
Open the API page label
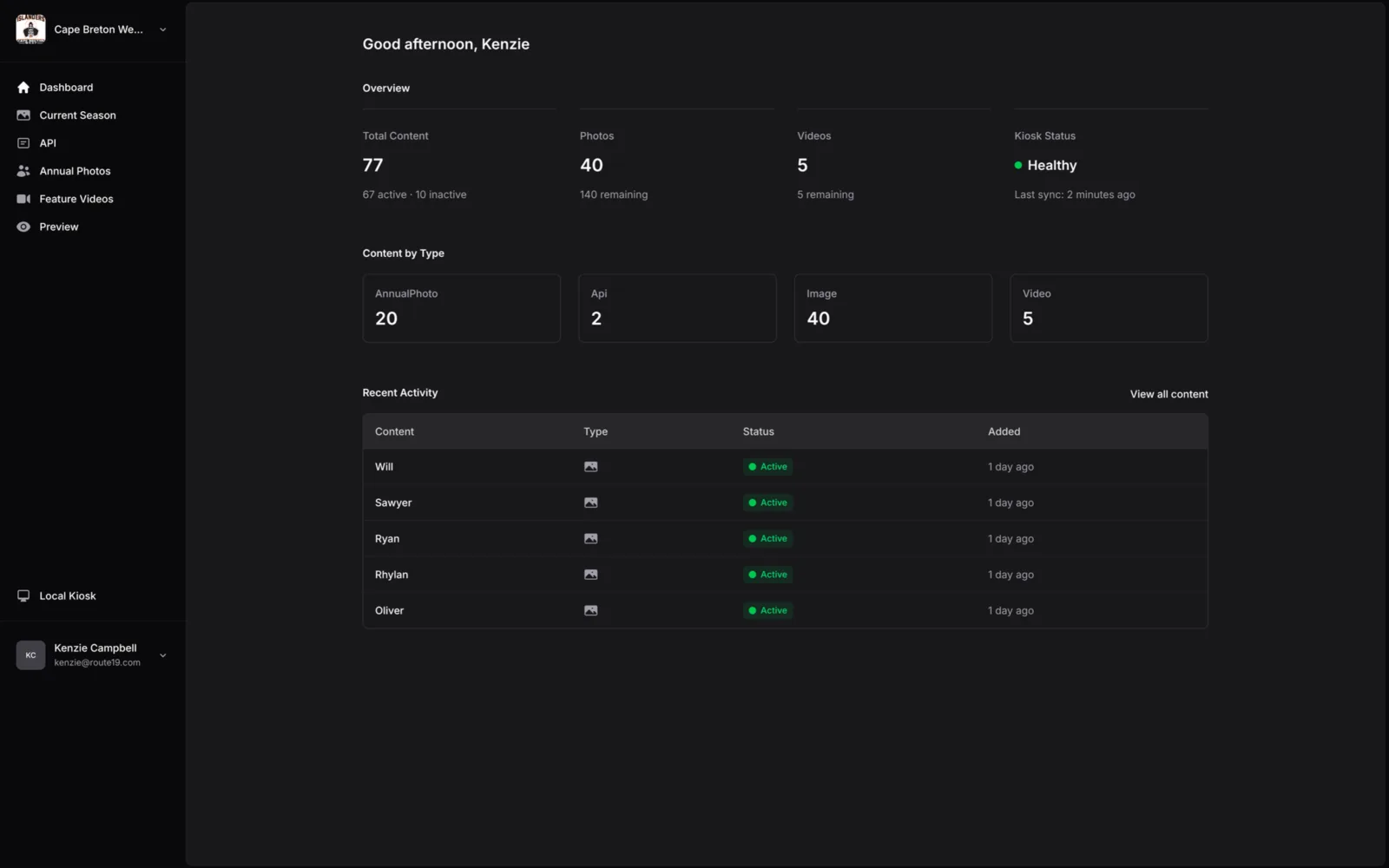click(48, 143)
